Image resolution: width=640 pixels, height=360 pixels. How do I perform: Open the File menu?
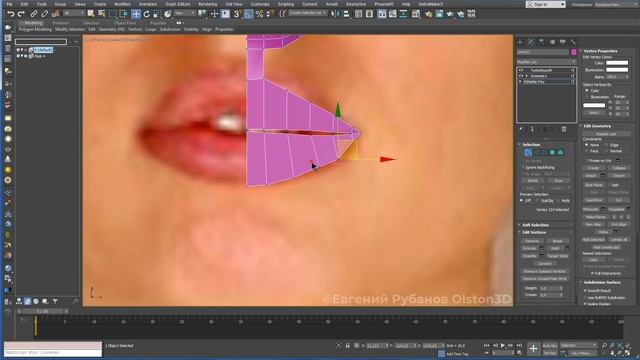(9, 4)
